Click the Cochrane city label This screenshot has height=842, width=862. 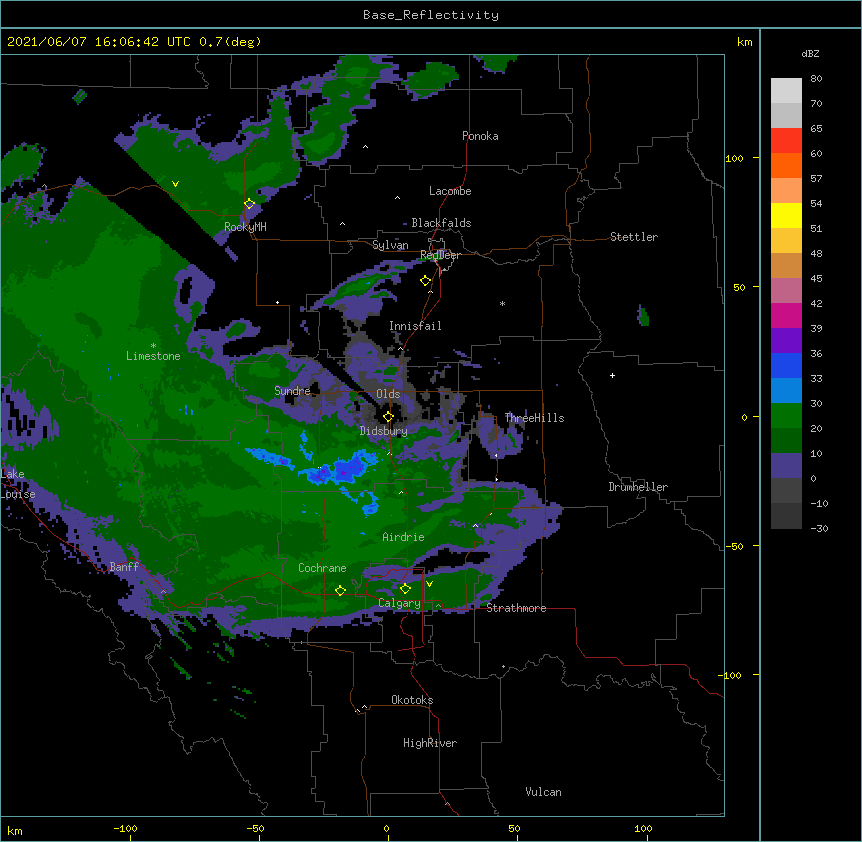[x=322, y=568]
